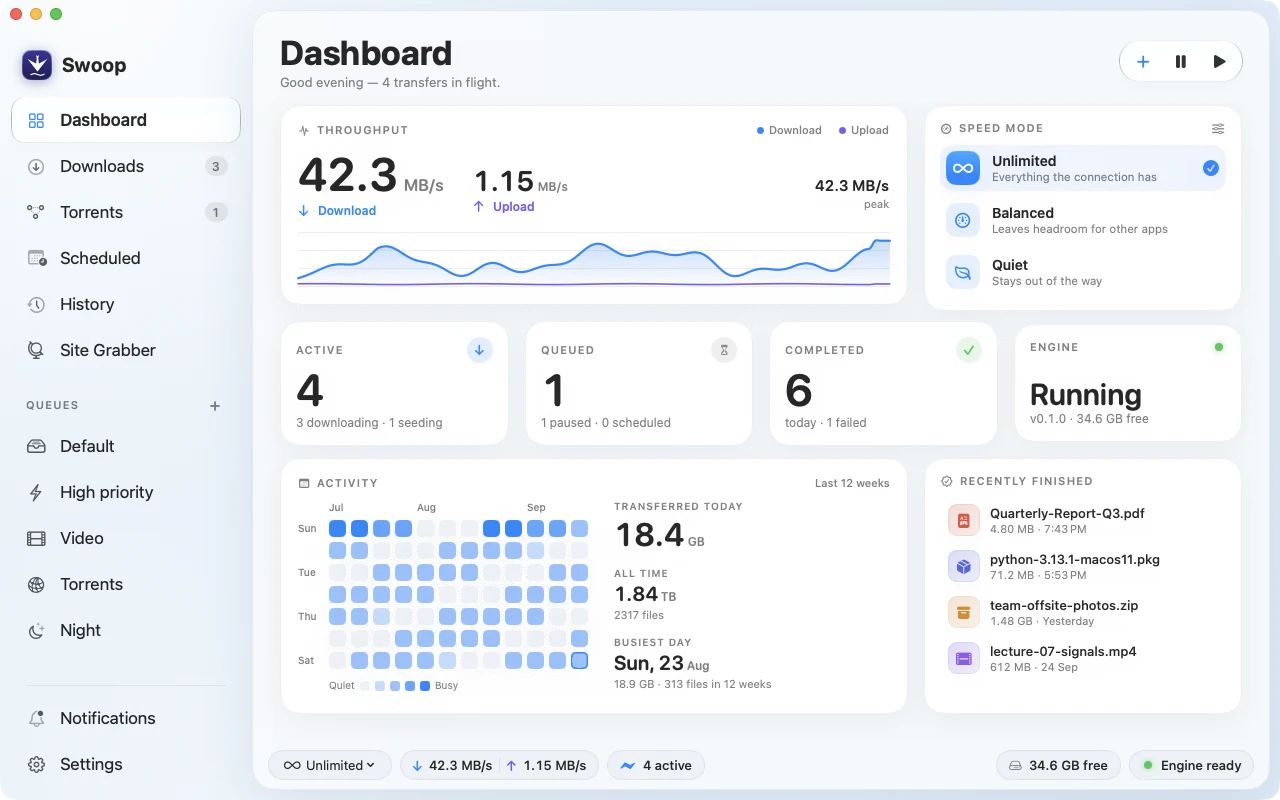Open Notifications in the sidebar

[126, 718]
